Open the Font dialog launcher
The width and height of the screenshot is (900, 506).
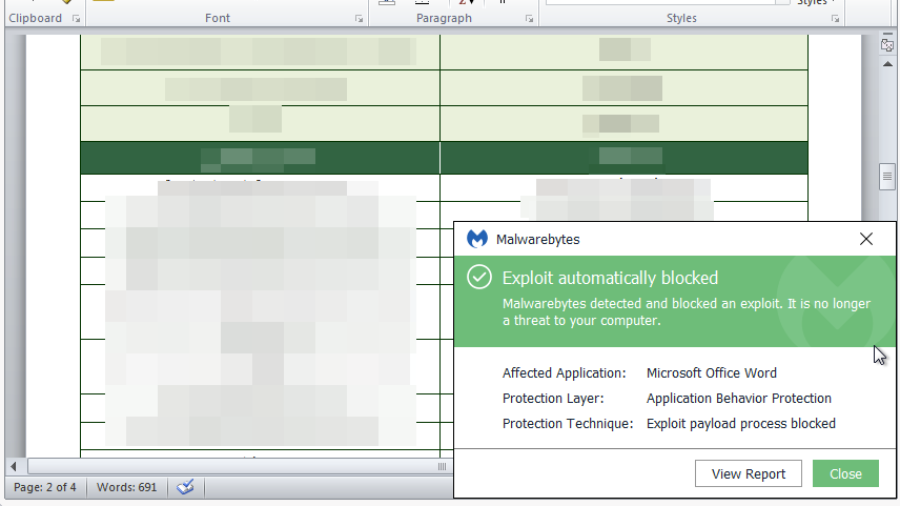coord(359,19)
